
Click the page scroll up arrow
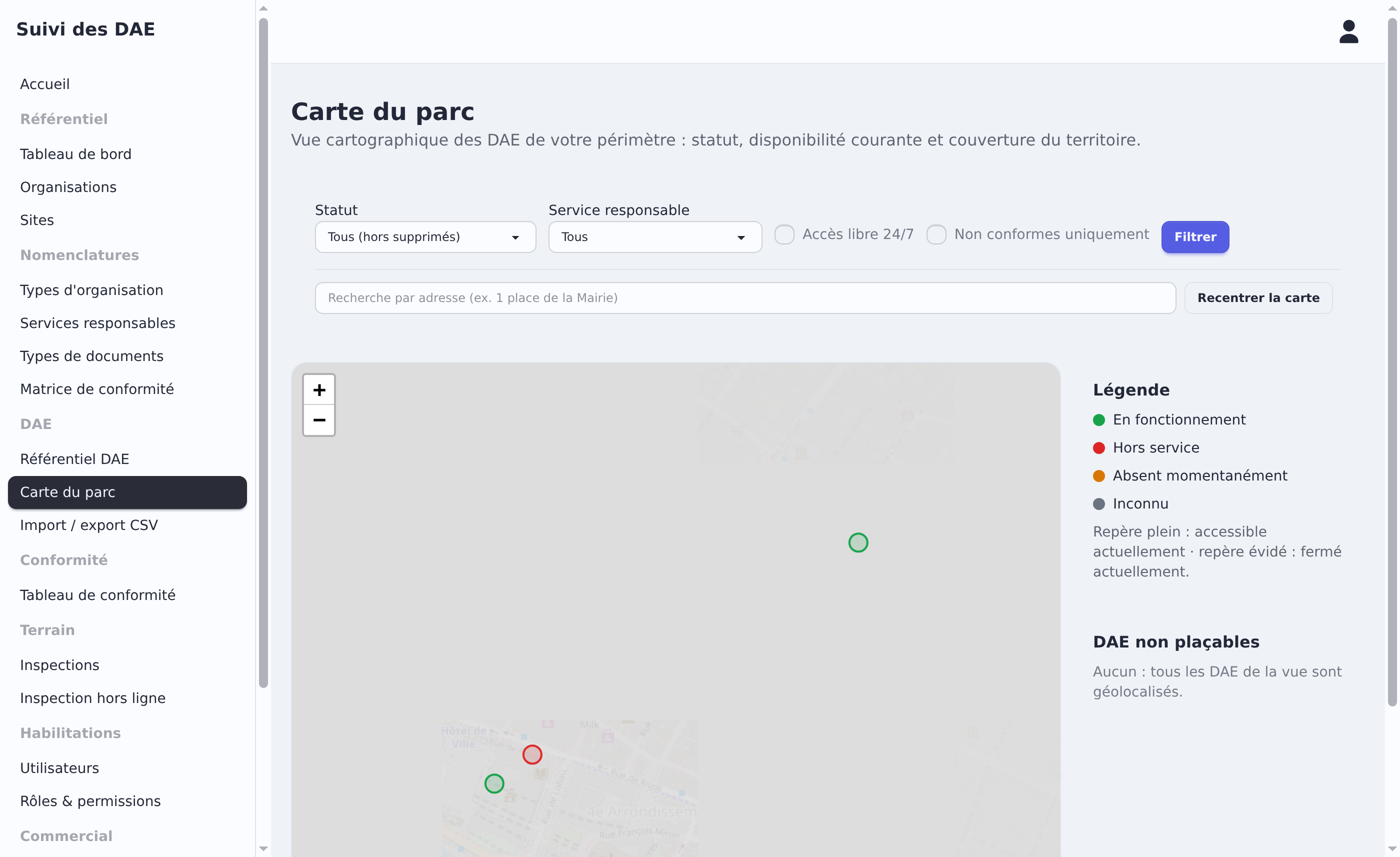(x=1391, y=8)
